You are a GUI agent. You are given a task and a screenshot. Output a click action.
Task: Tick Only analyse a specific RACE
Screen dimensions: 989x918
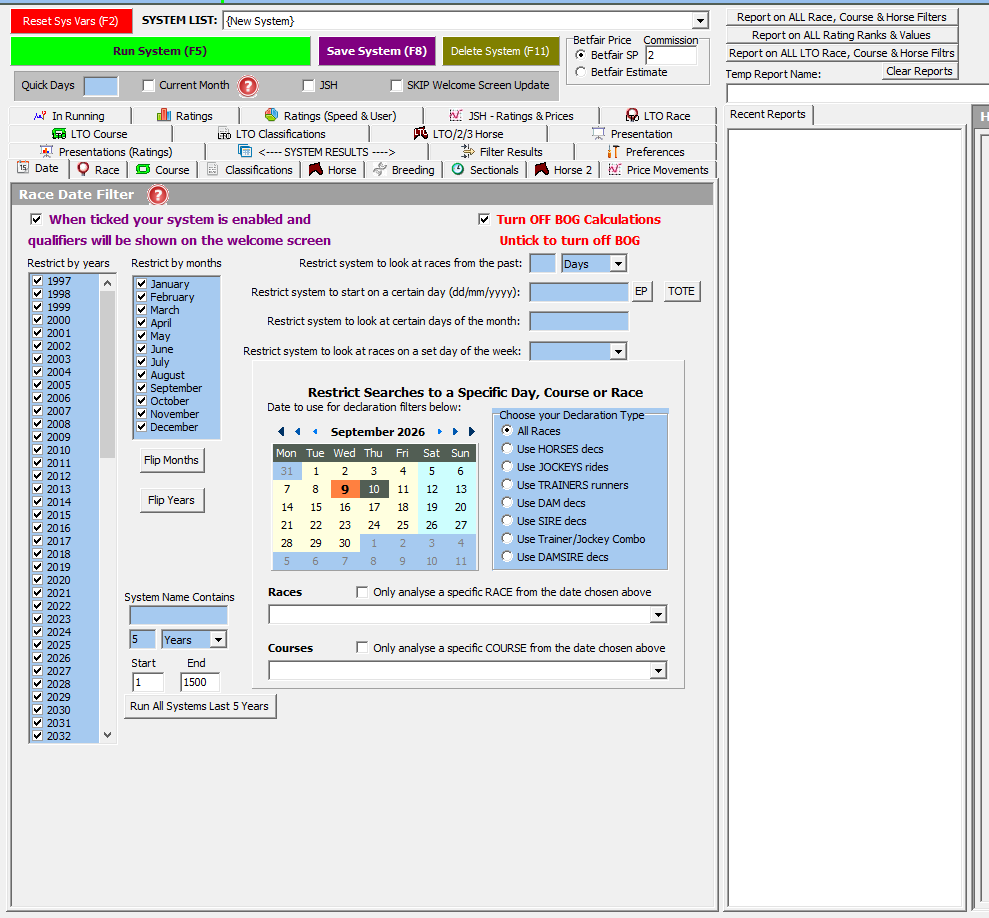click(362, 592)
